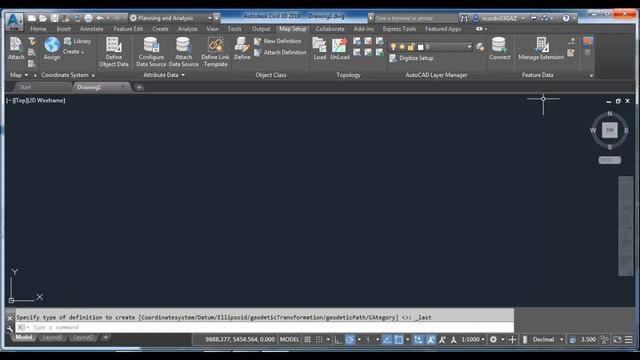Toggle polar tracking in status bar

pos(350,340)
